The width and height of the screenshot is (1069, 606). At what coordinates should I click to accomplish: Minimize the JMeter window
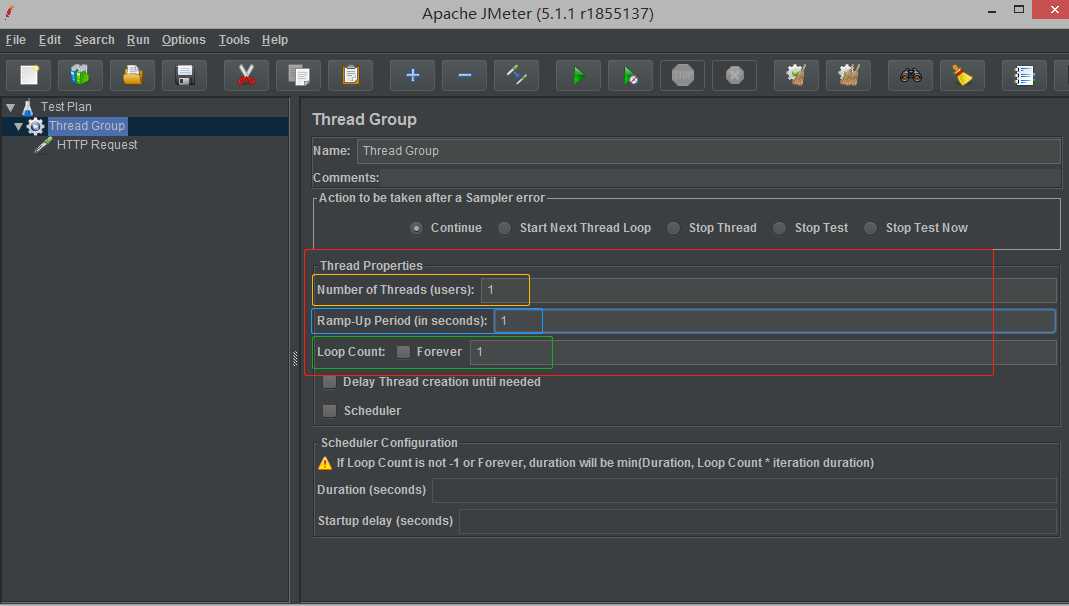992,12
